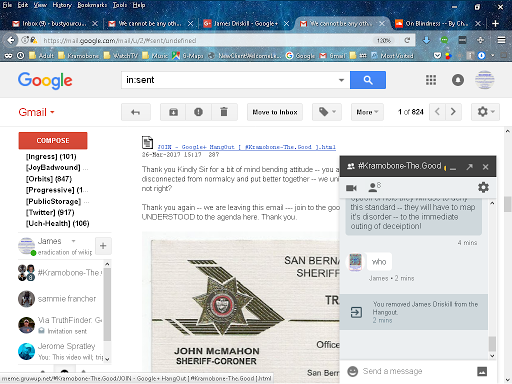
Task: Click the Archive icon in mail toolbar
Action: click(x=173, y=112)
